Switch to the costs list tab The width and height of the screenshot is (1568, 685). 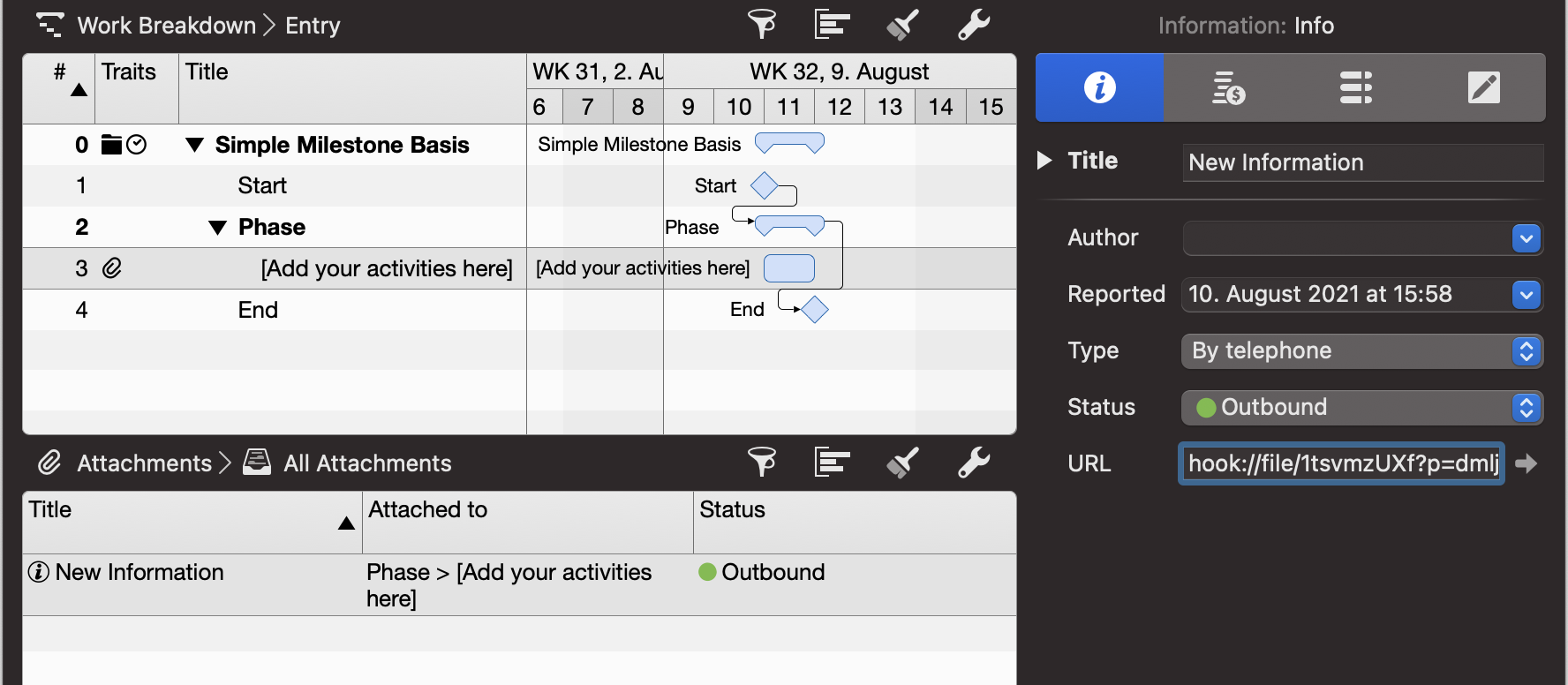pyautogui.click(x=1227, y=87)
